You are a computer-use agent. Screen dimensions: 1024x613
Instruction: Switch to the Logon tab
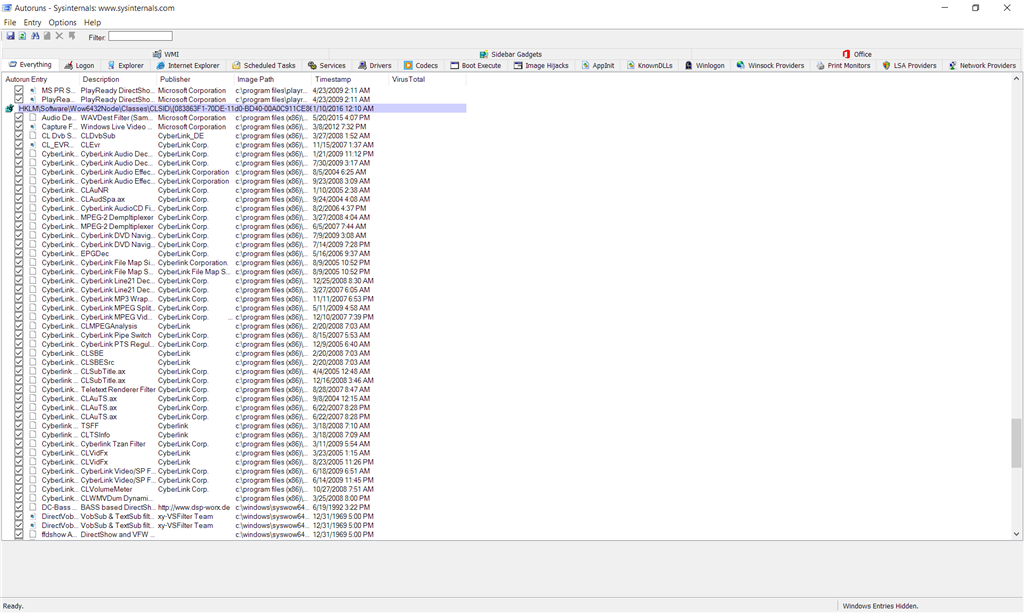pyautogui.click(x=79, y=65)
